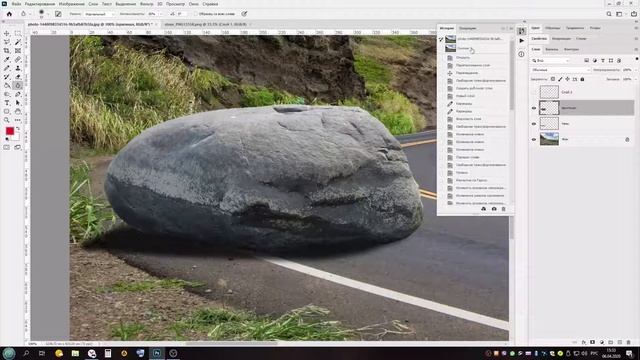
Task: Select the Blur tool in toolbar
Action: pyautogui.click(x=18, y=85)
